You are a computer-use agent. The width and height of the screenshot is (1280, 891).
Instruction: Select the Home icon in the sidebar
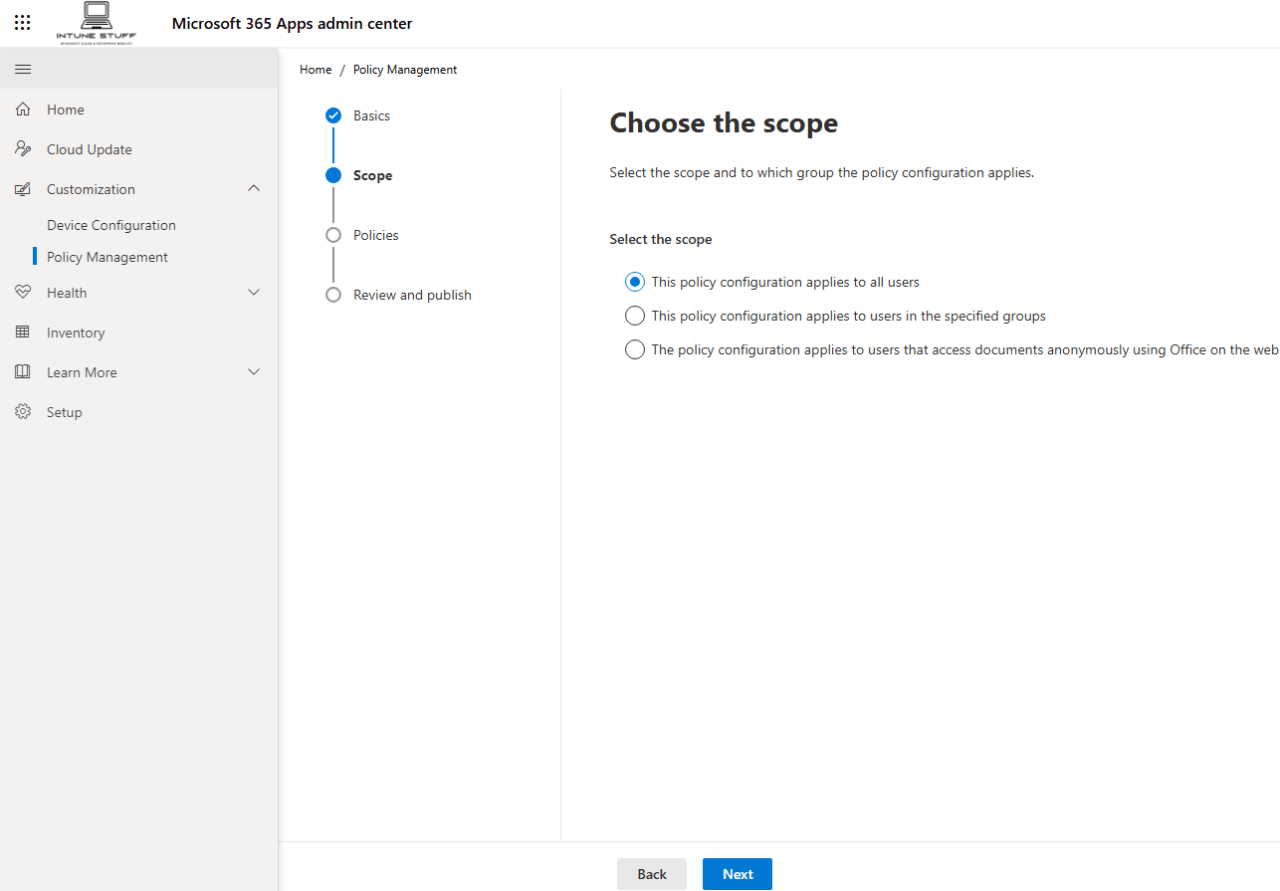pyautogui.click(x=21, y=109)
